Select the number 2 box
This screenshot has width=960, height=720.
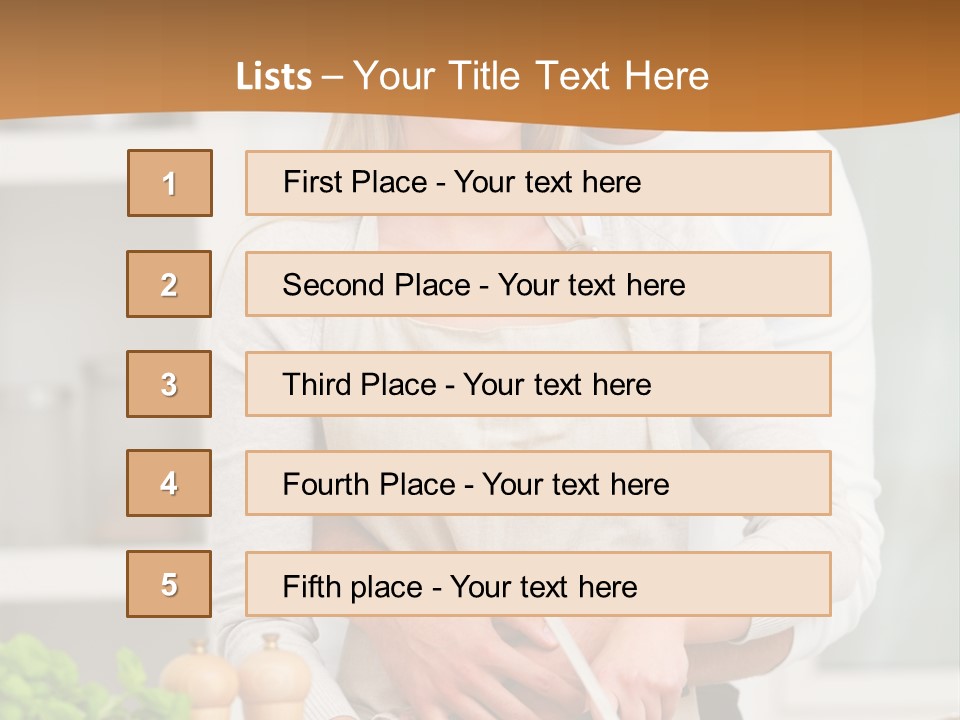169,284
